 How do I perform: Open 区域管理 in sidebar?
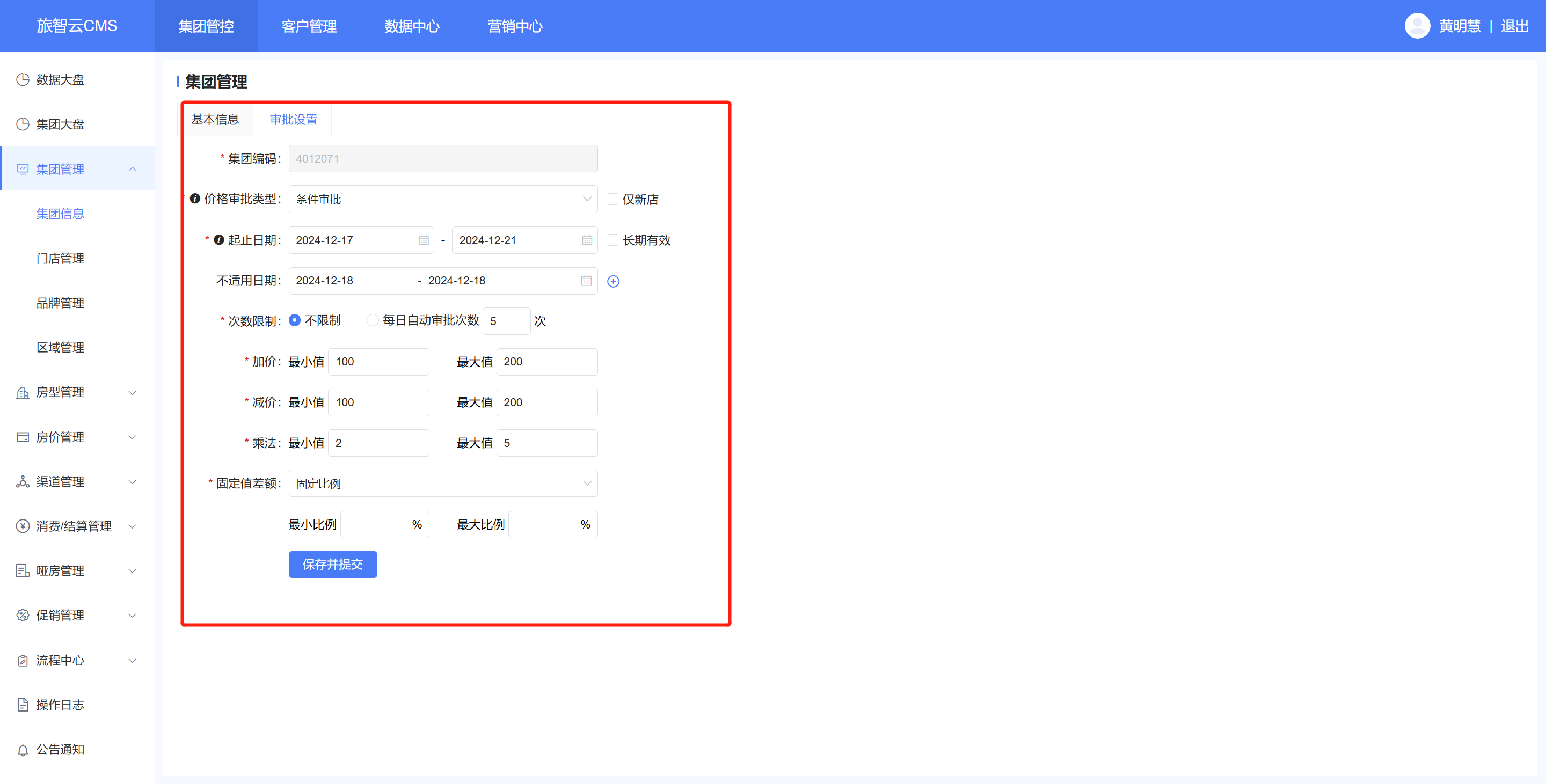[60, 348]
